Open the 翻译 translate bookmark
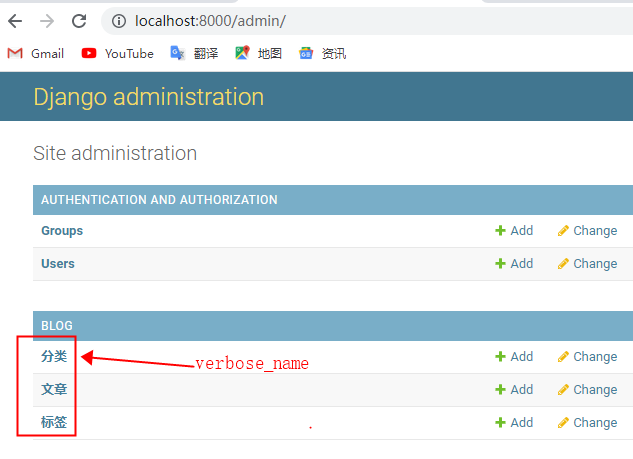Screen dimensions: 633x459 pyautogui.click(x=194, y=53)
